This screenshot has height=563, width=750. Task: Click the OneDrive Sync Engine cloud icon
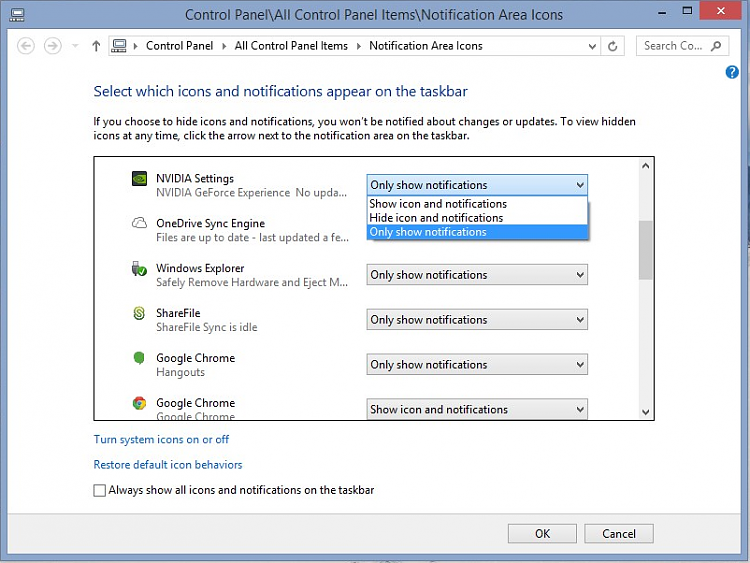pyautogui.click(x=139, y=223)
